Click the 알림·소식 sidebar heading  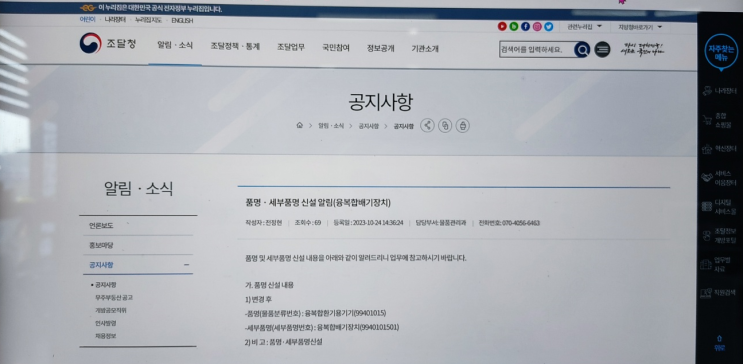pyautogui.click(x=138, y=188)
